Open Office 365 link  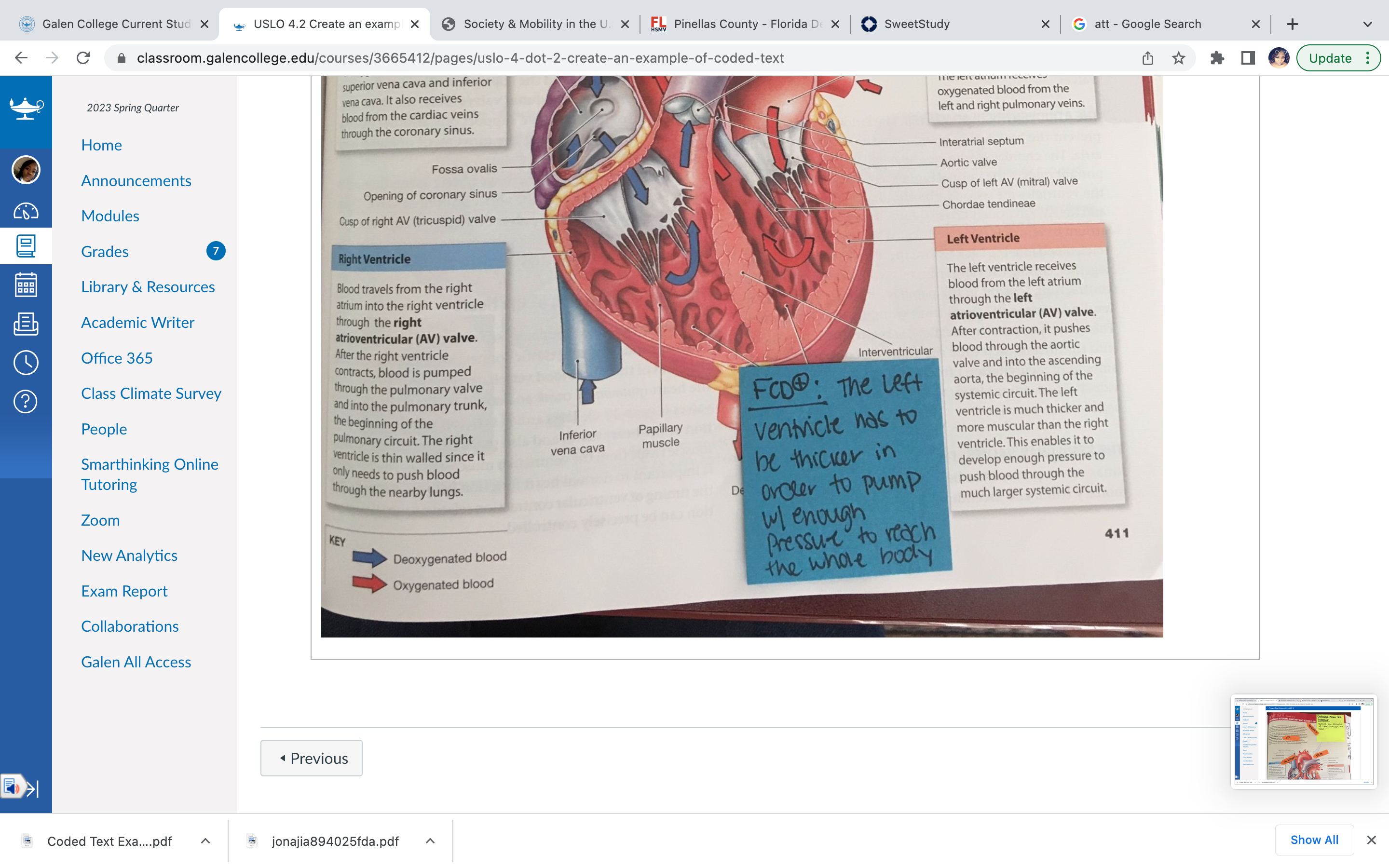[117, 358]
